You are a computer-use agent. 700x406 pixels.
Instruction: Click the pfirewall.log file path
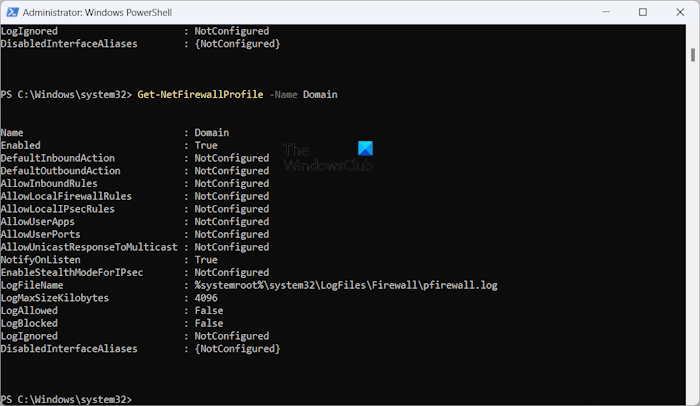point(346,285)
